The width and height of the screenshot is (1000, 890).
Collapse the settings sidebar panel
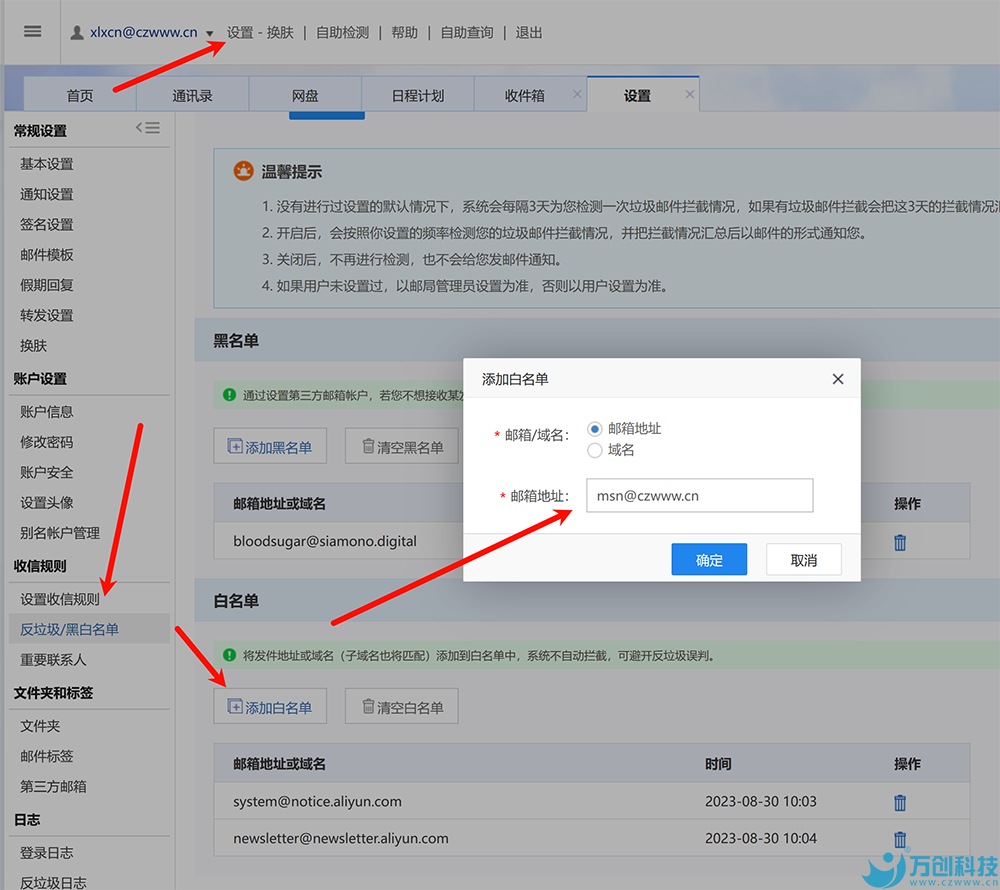148,128
